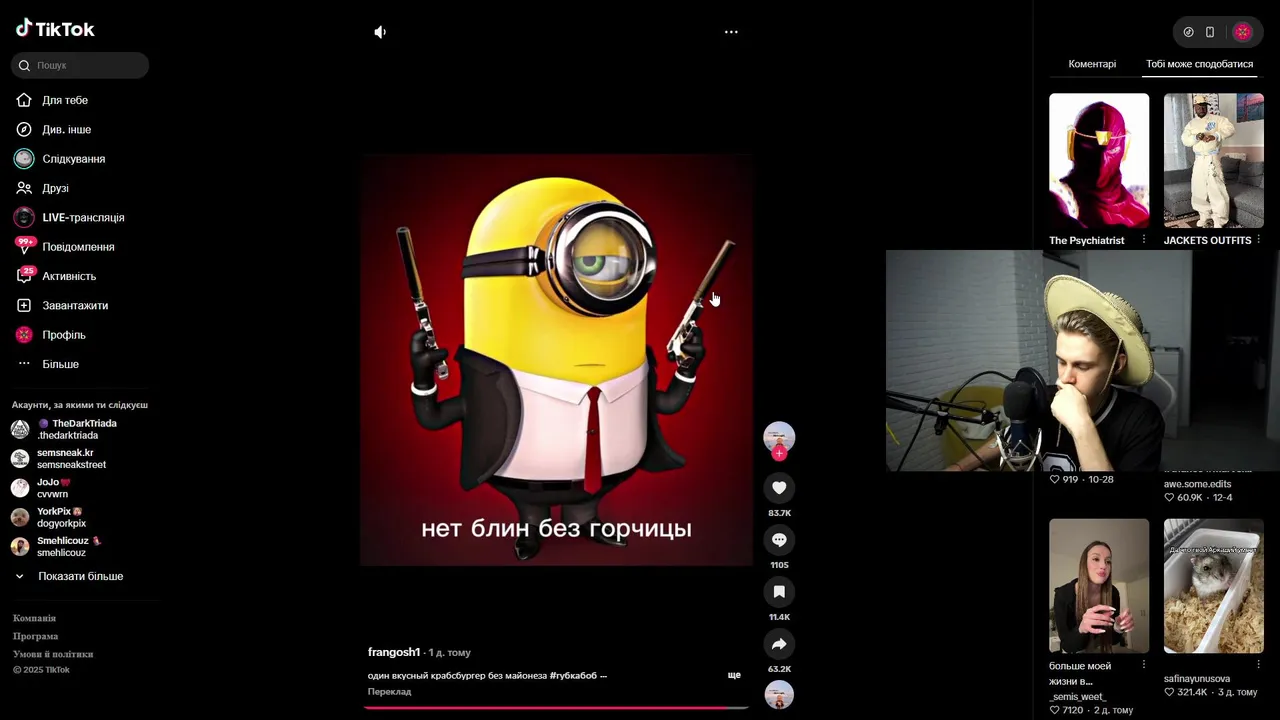Image resolution: width=1280 pixels, height=720 pixels.
Task: Open the sound disc avatar below share
Action: point(779,694)
